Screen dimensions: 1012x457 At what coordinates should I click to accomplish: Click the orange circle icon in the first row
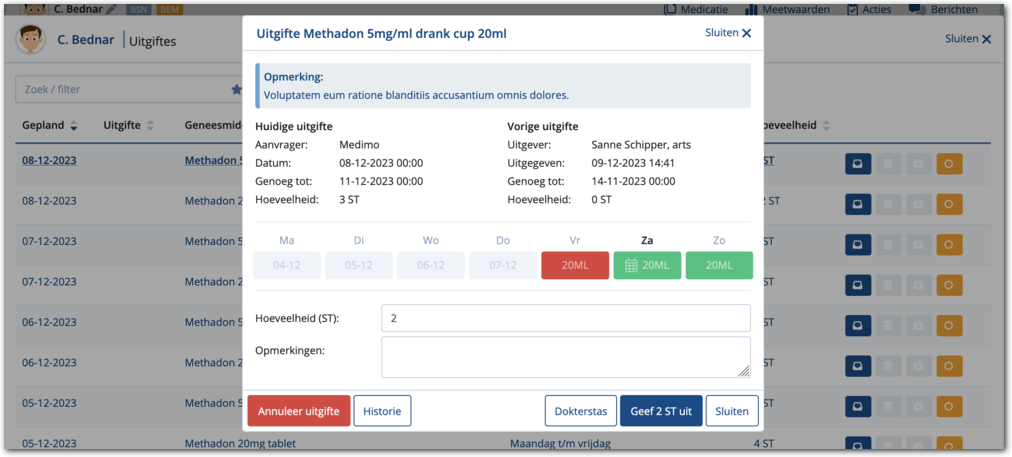pyautogui.click(x=949, y=163)
